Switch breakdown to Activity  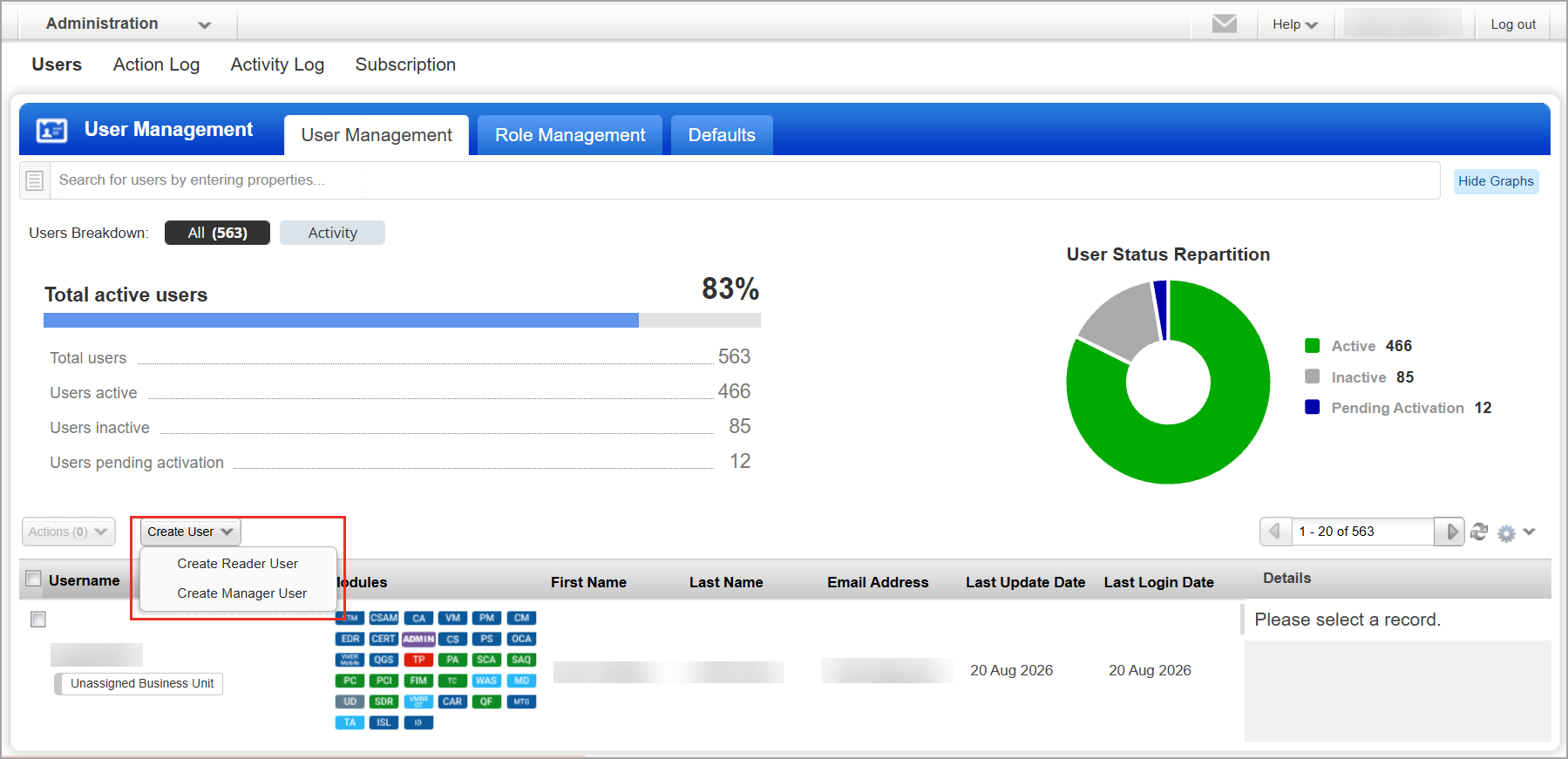[x=332, y=233]
